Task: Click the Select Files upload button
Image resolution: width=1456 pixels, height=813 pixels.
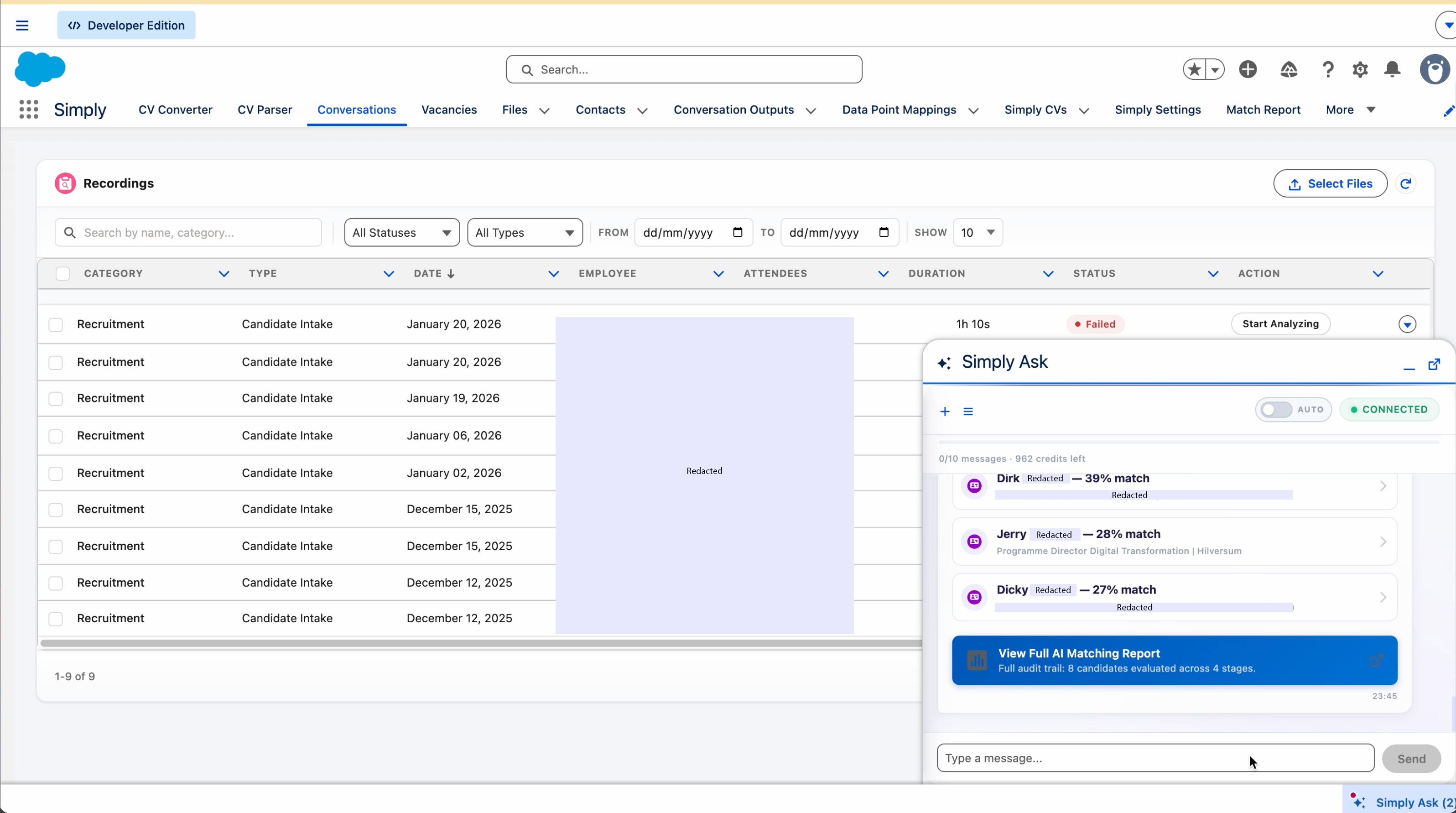Action: 1330,184
